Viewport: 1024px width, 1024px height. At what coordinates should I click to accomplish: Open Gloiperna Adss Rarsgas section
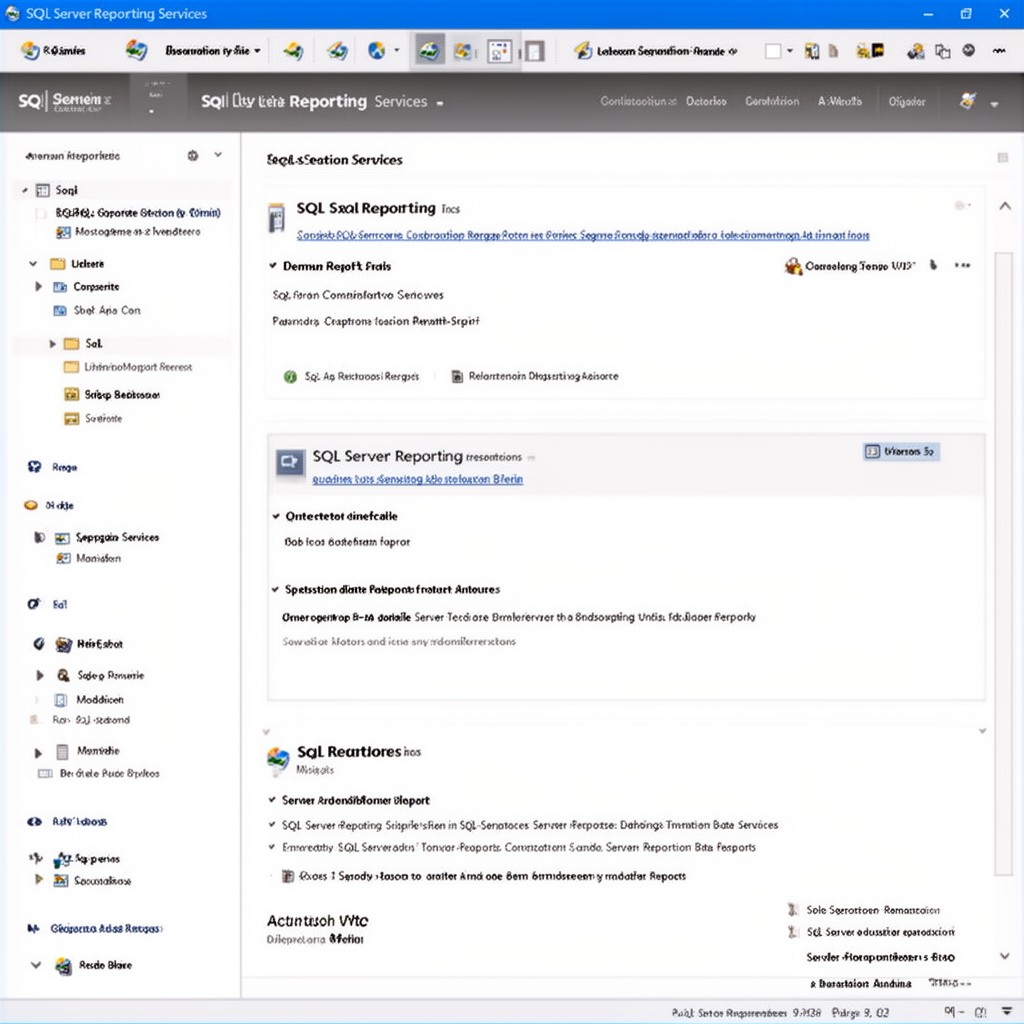pos(106,929)
